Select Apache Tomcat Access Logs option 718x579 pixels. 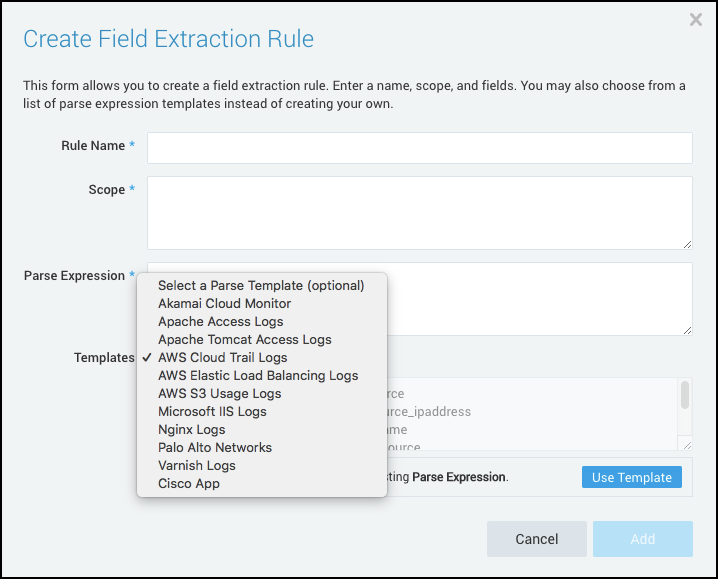(245, 340)
